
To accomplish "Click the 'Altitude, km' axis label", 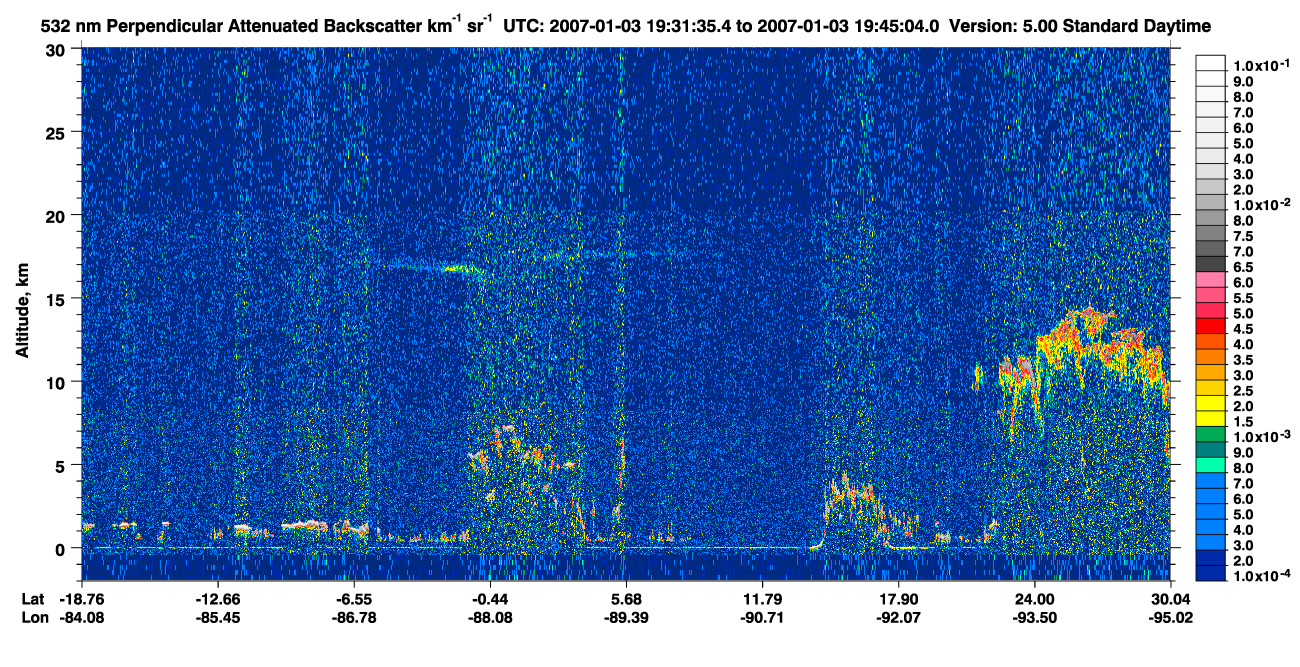I will pos(23,313).
